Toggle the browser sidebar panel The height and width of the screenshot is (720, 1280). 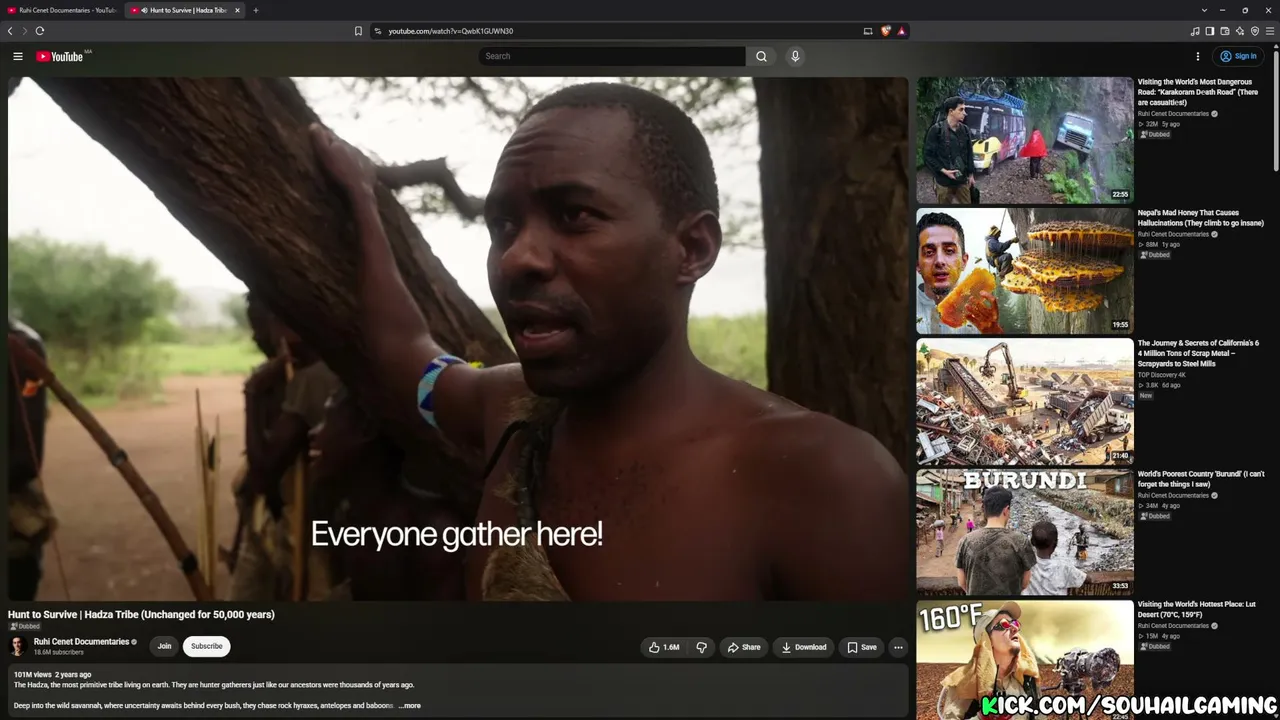coord(1210,31)
